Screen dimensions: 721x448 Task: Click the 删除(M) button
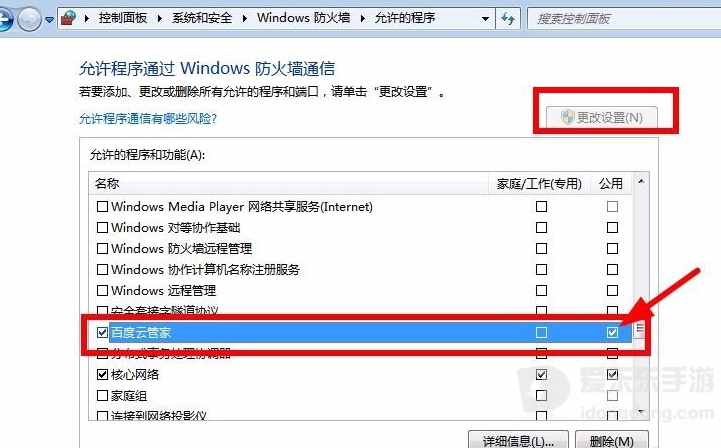612,441
